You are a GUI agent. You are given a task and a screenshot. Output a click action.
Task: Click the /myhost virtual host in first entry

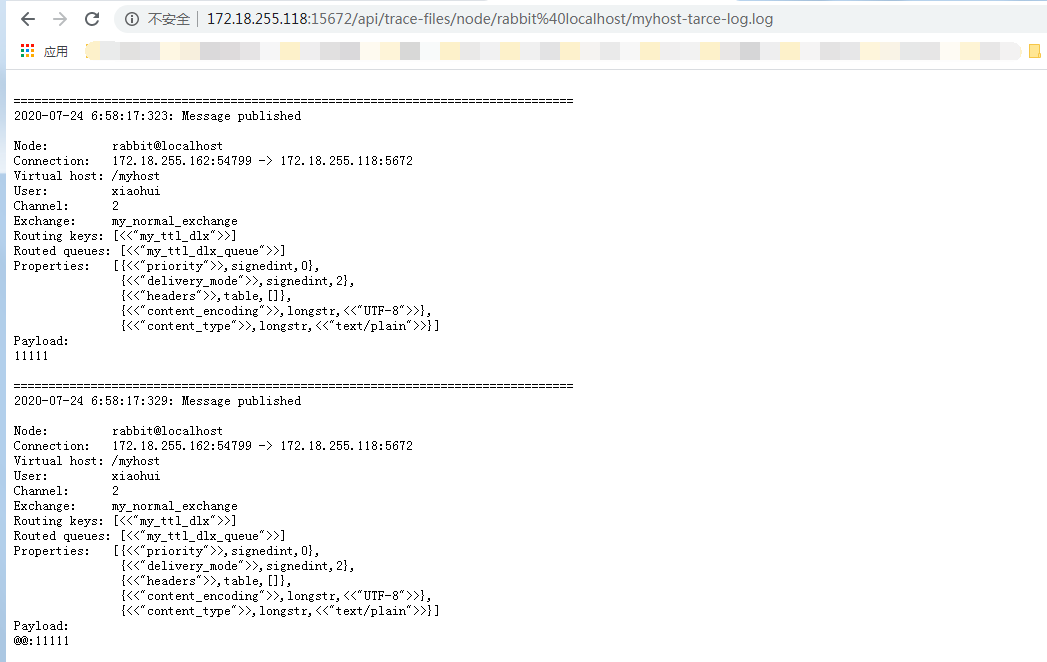coord(136,176)
